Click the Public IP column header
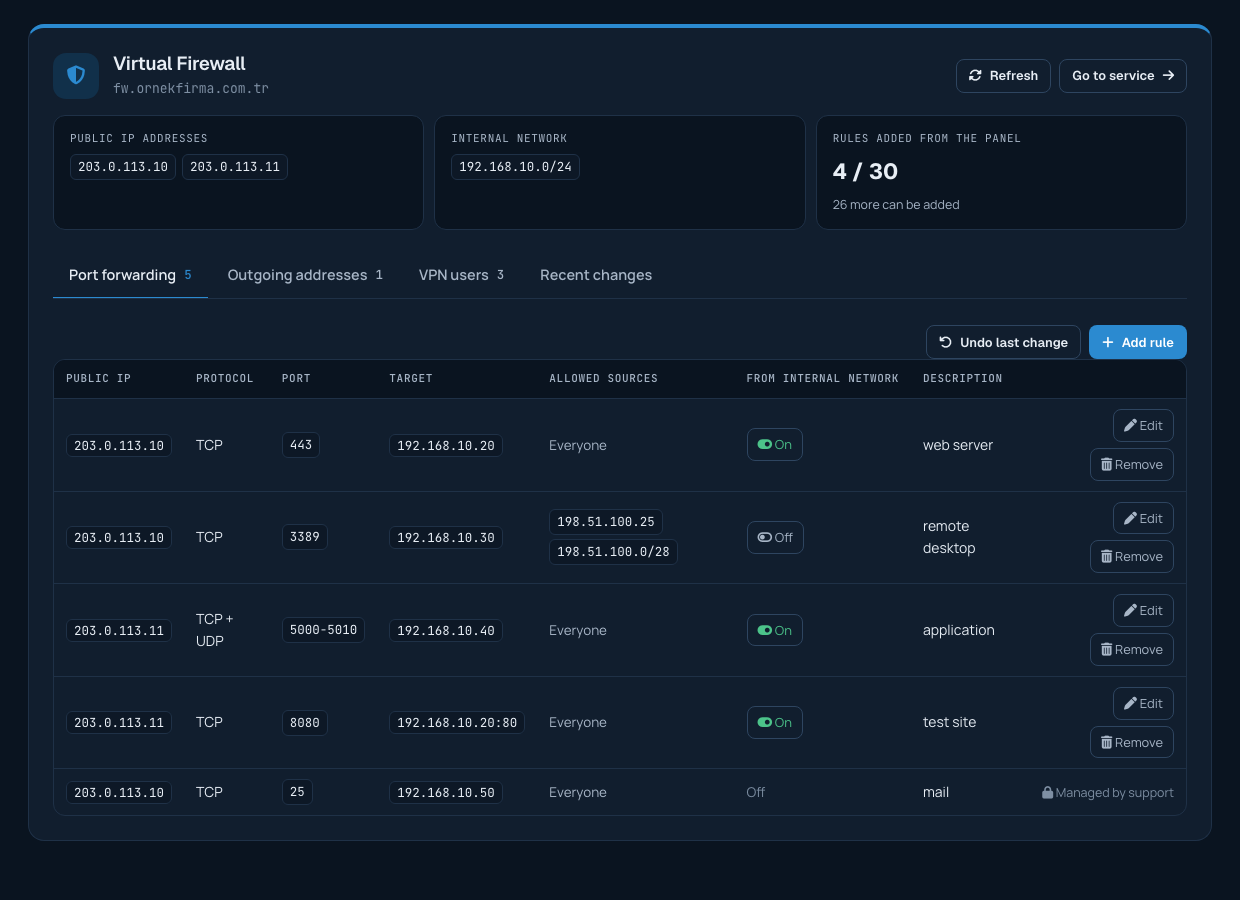The width and height of the screenshot is (1240, 900). [98, 379]
